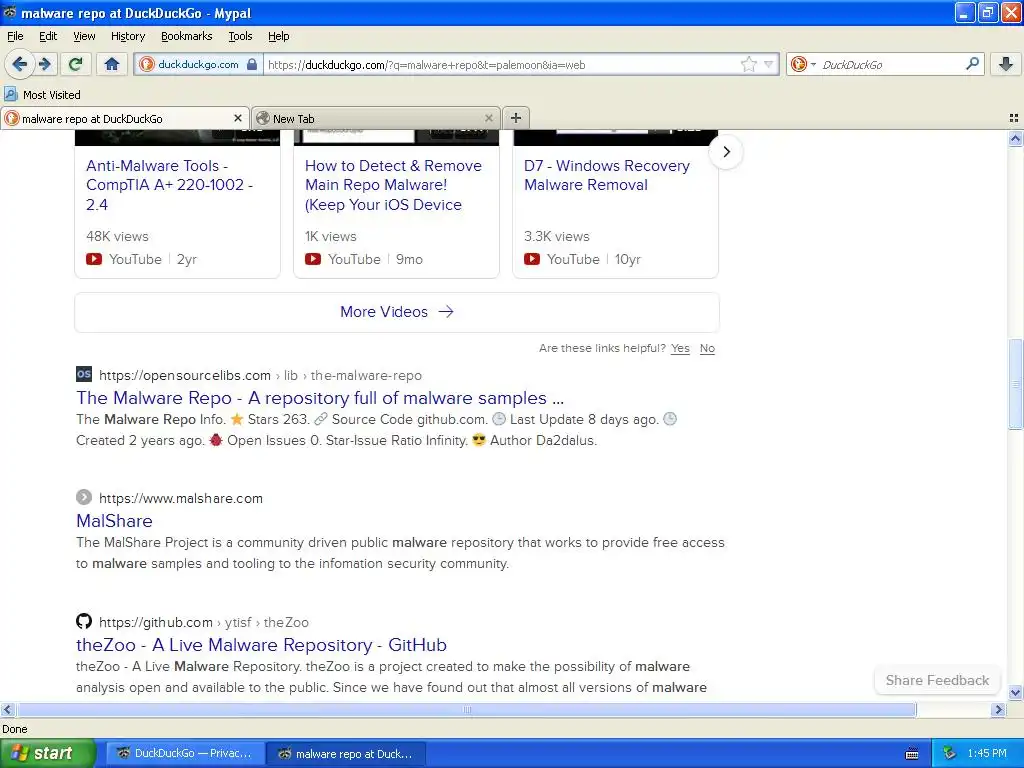Open The Malware Repo result title
1024x768 pixels.
320,398
